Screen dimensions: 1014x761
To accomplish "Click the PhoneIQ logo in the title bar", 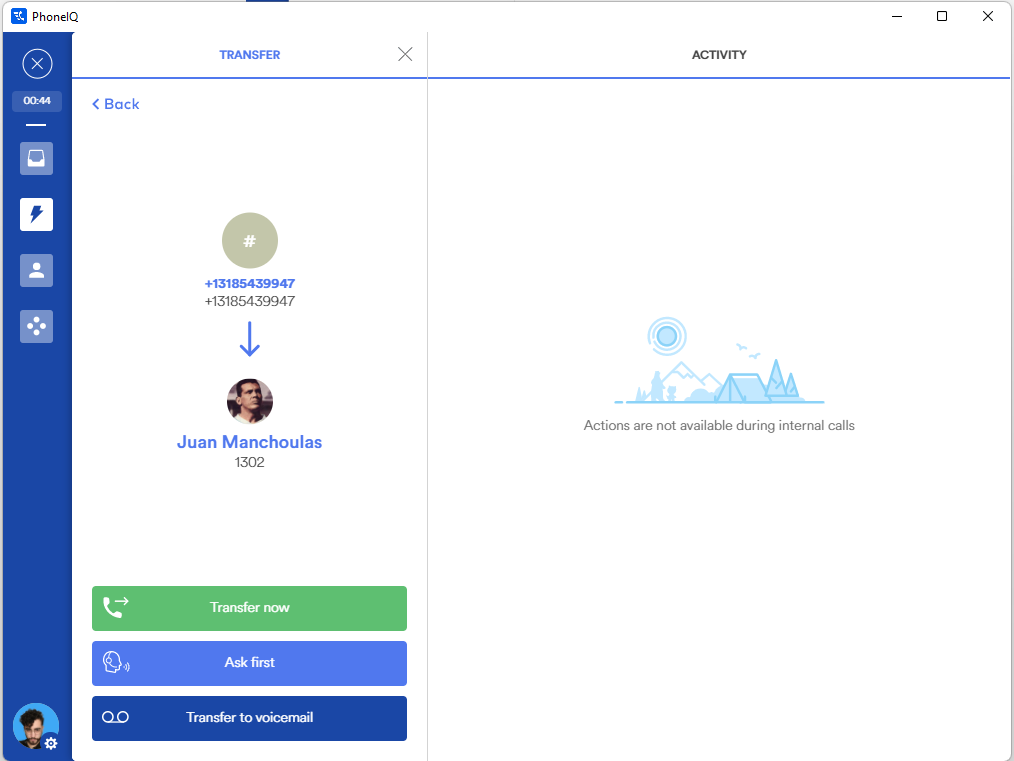I will [19, 16].
